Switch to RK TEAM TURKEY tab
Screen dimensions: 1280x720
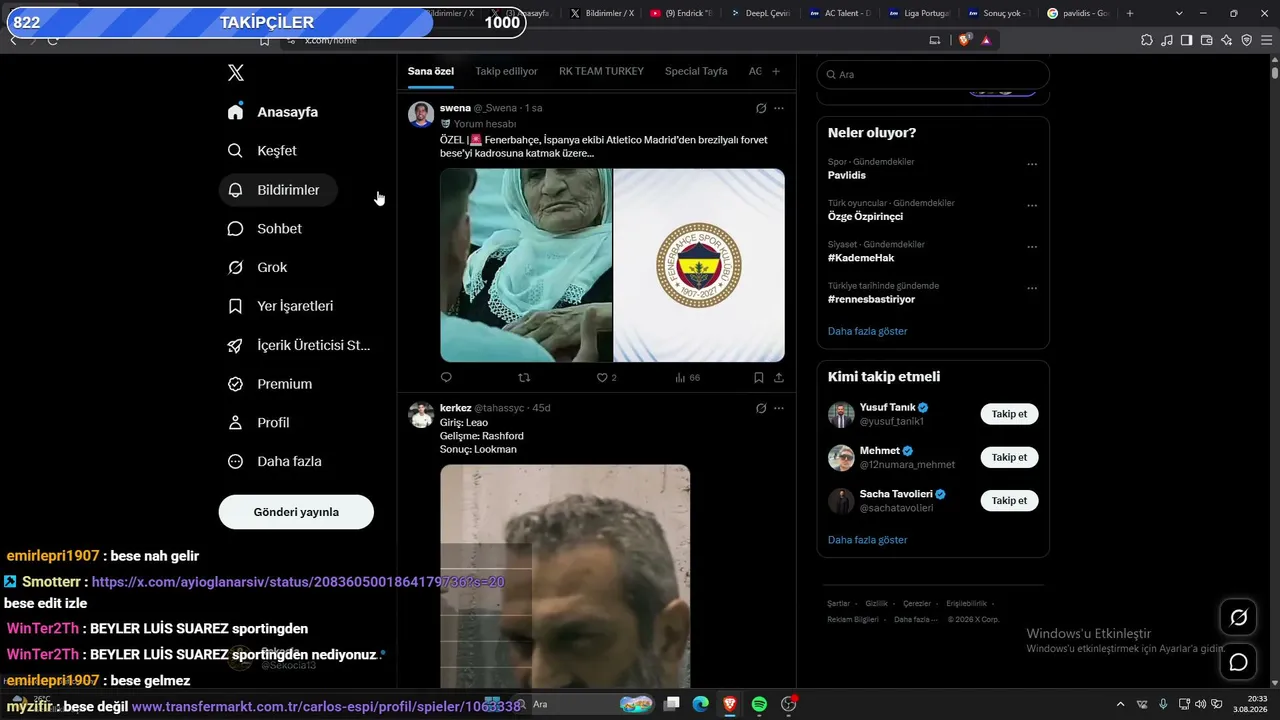point(601,71)
